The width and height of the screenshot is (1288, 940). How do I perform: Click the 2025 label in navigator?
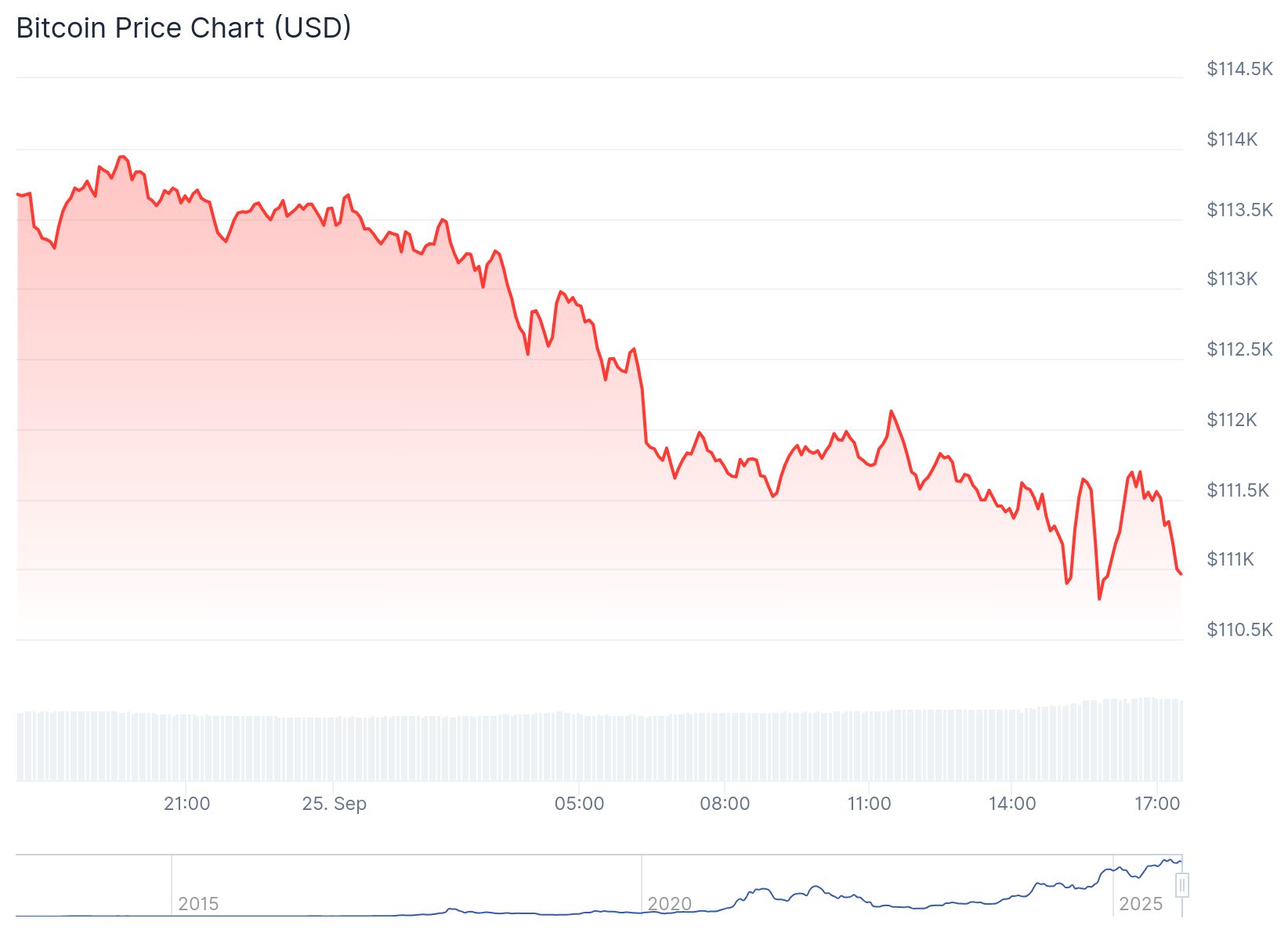[1141, 904]
